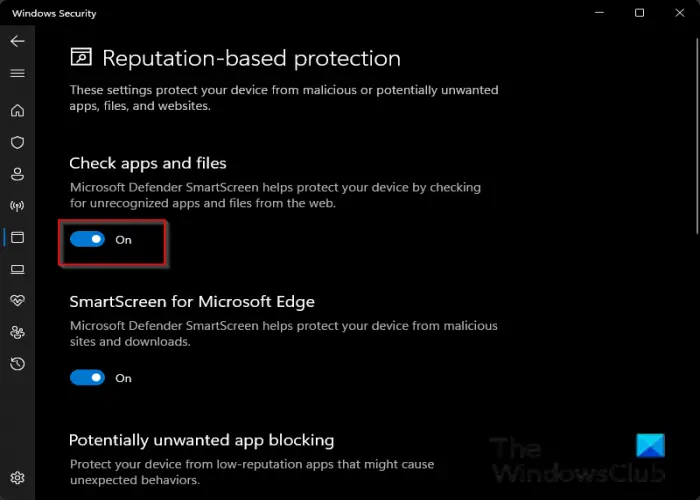700x500 pixels.
Task: Disable SmartScreen for Microsoft Edge toggle
Action: point(88,378)
